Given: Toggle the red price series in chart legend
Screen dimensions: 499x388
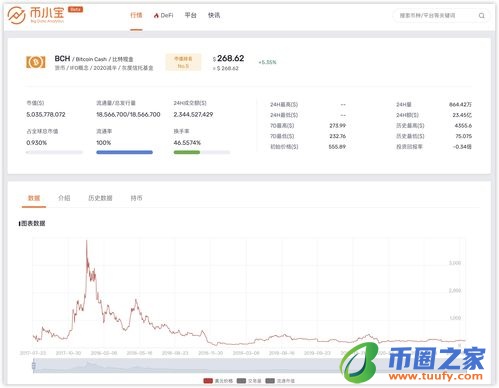Looking at the screenshot, I should click(x=218, y=381).
